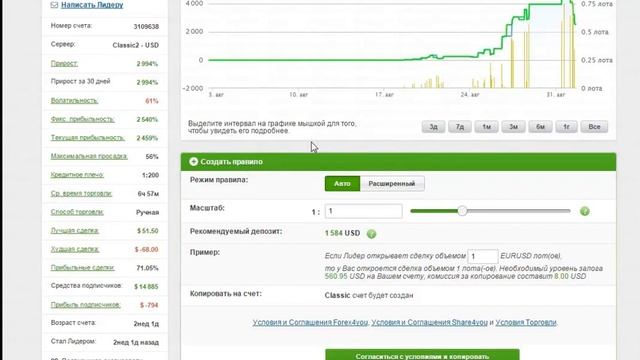Focus the Масштаб ratio input field
Image resolution: width=640 pixels, height=360 pixels.
(363, 211)
